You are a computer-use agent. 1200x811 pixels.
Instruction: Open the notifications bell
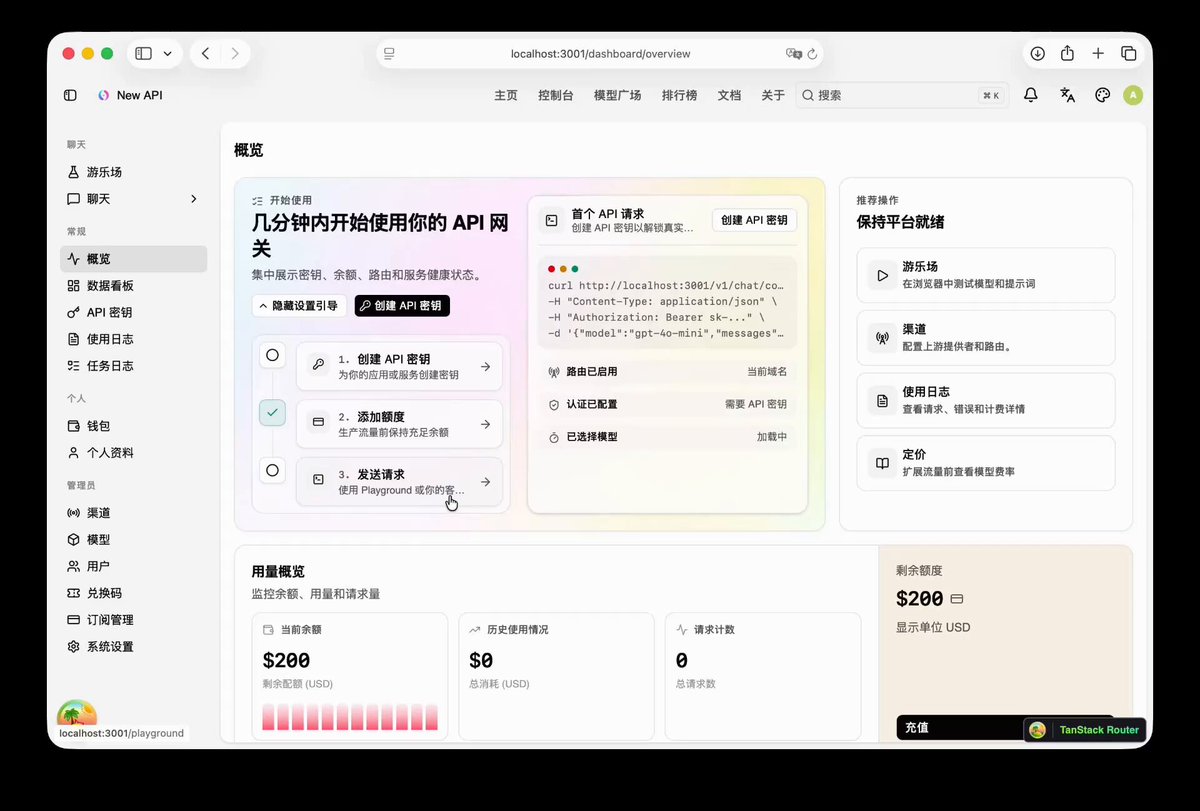1031,95
